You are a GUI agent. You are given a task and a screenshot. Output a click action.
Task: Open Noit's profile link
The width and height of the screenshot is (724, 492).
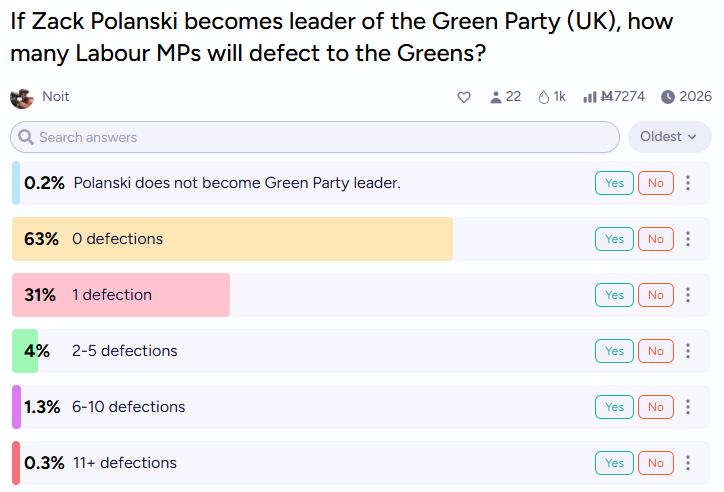coord(56,97)
